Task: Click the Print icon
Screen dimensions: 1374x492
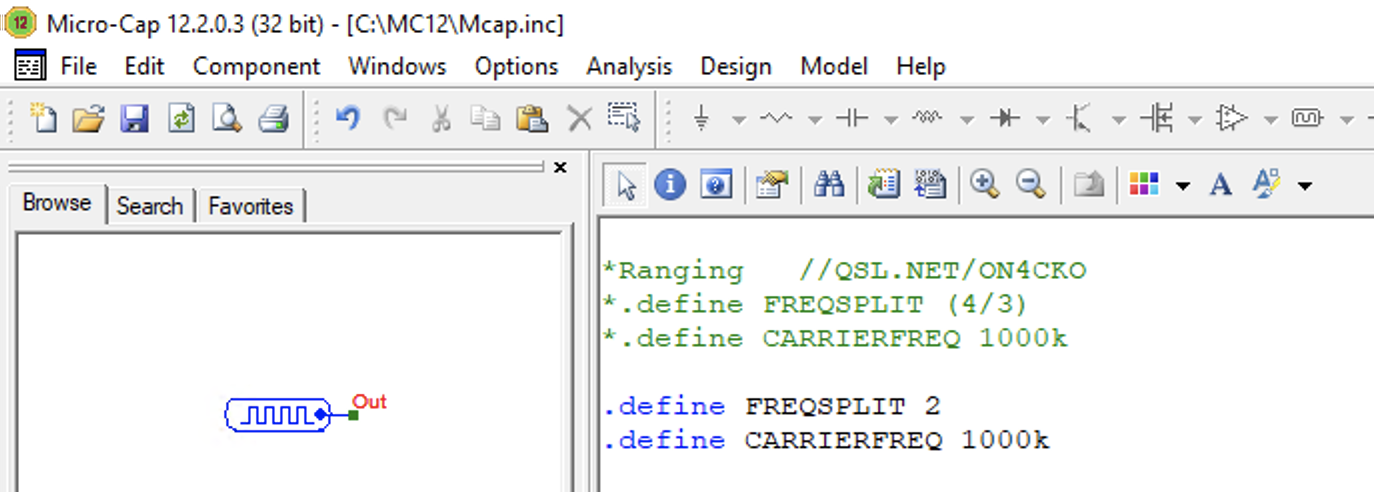Action: (274, 119)
